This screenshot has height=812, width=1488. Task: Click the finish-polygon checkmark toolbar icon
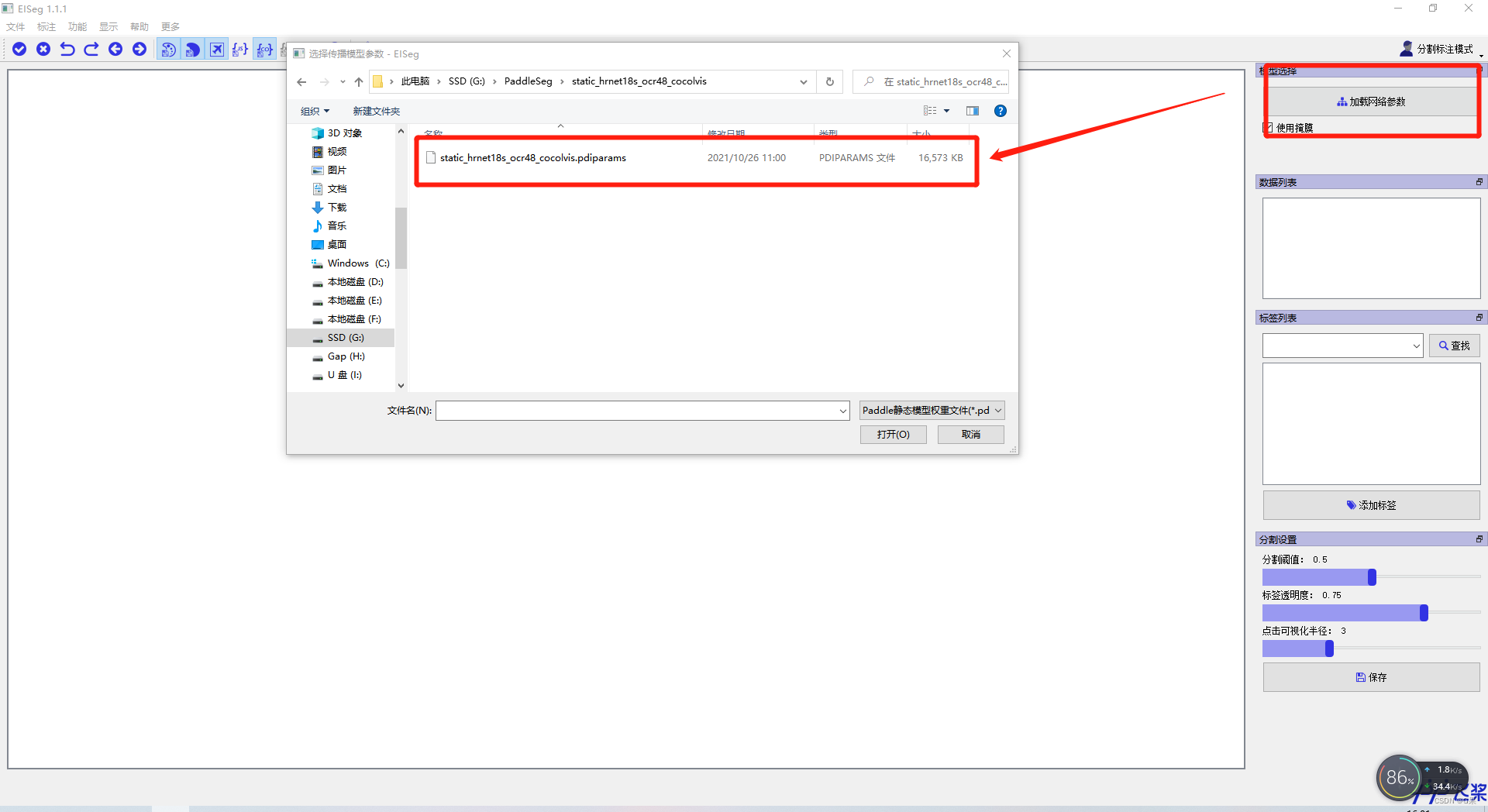[x=19, y=50]
